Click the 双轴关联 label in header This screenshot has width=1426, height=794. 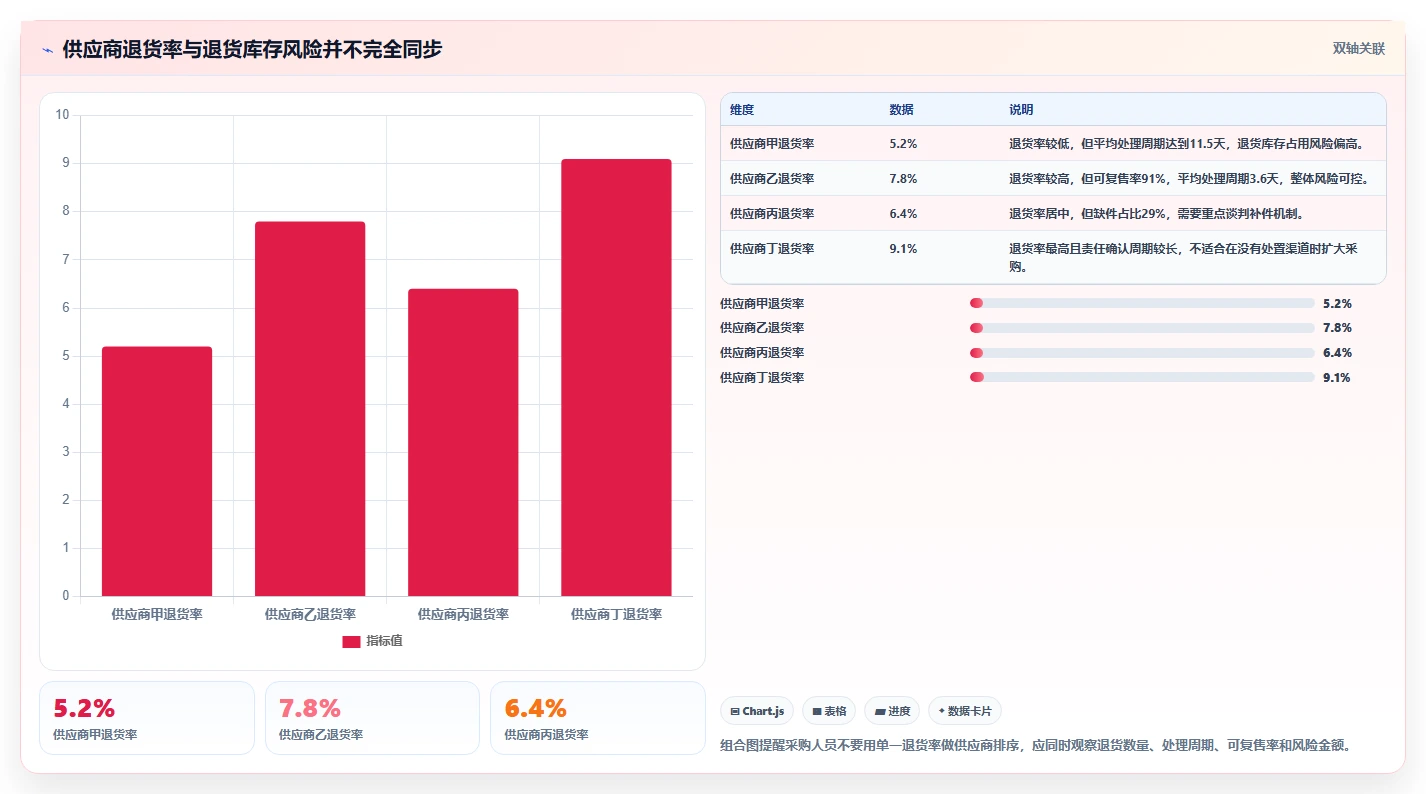pos(1359,49)
